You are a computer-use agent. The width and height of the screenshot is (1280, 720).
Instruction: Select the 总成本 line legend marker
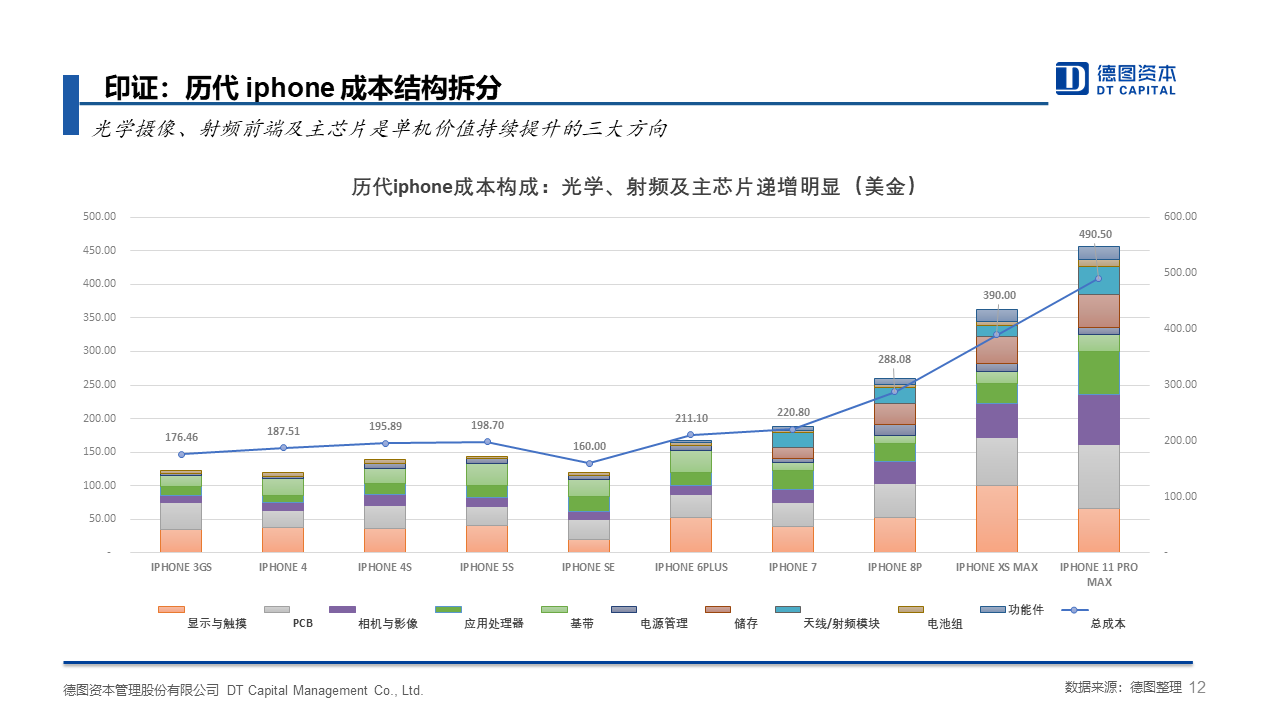pyautogui.click(x=1074, y=609)
